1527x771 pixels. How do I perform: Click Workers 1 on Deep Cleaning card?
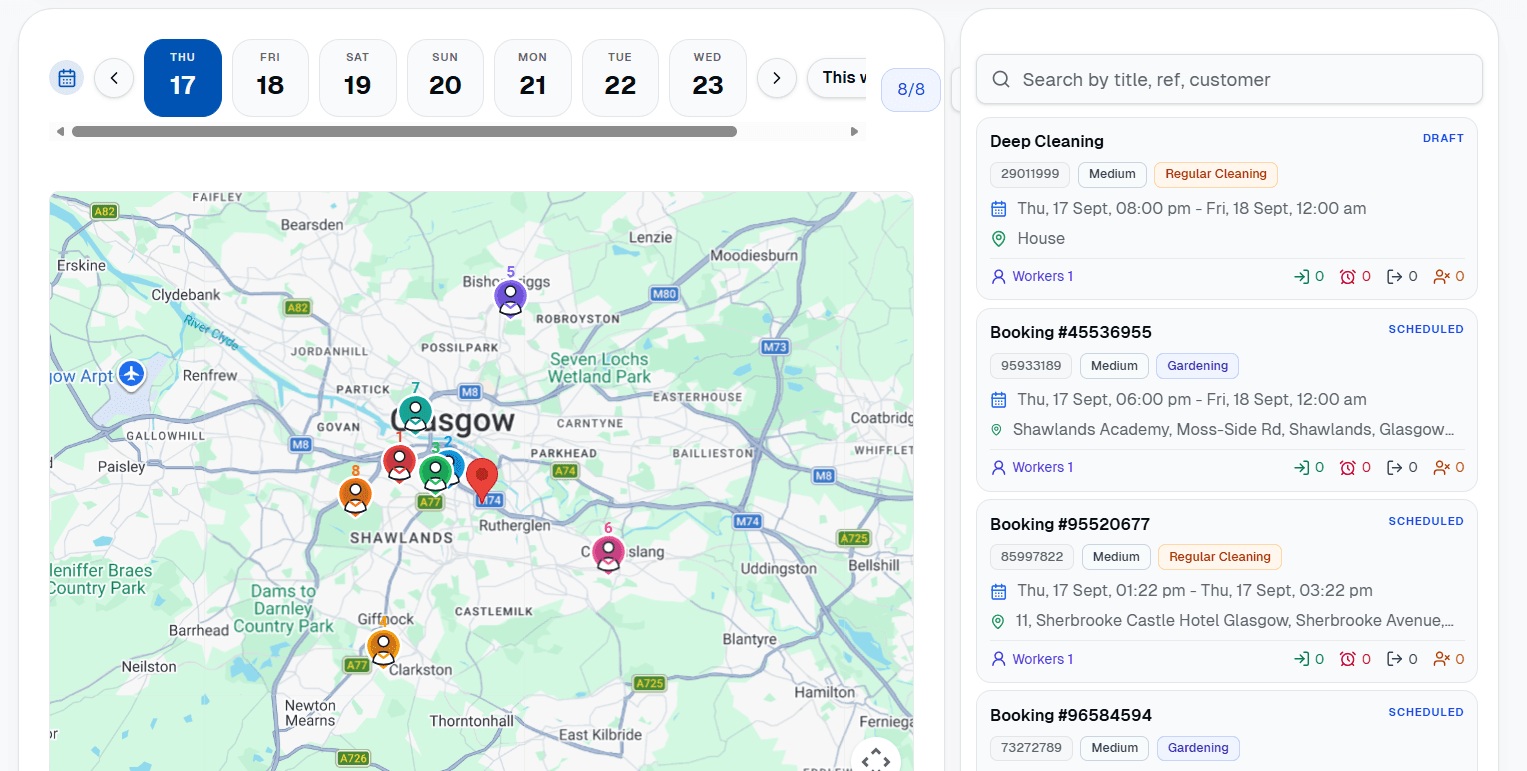click(1032, 276)
